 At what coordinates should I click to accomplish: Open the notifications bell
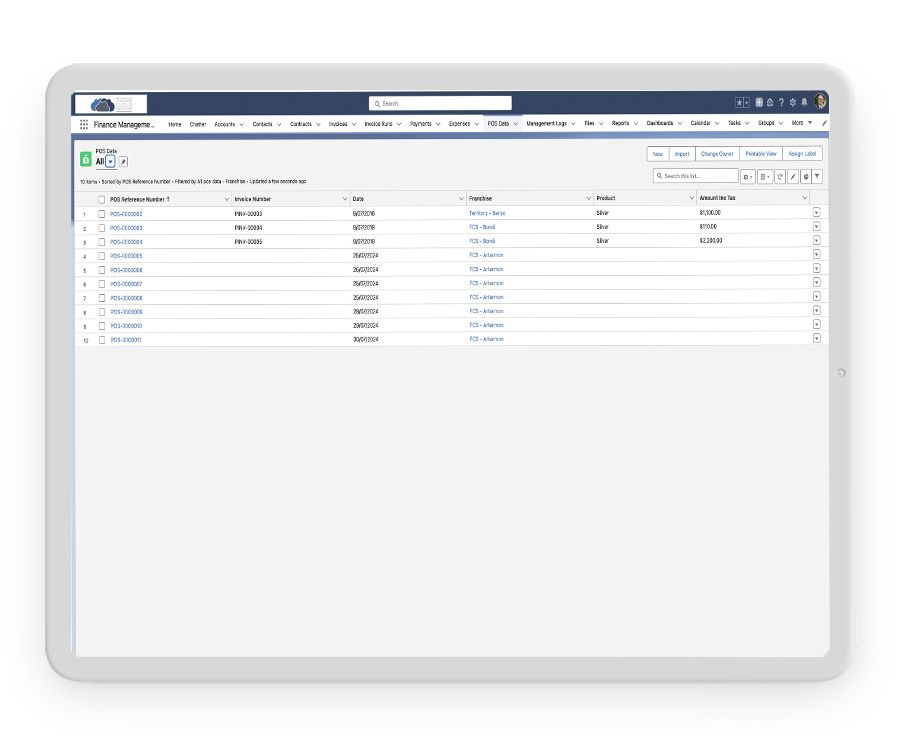pyautogui.click(x=804, y=102)
